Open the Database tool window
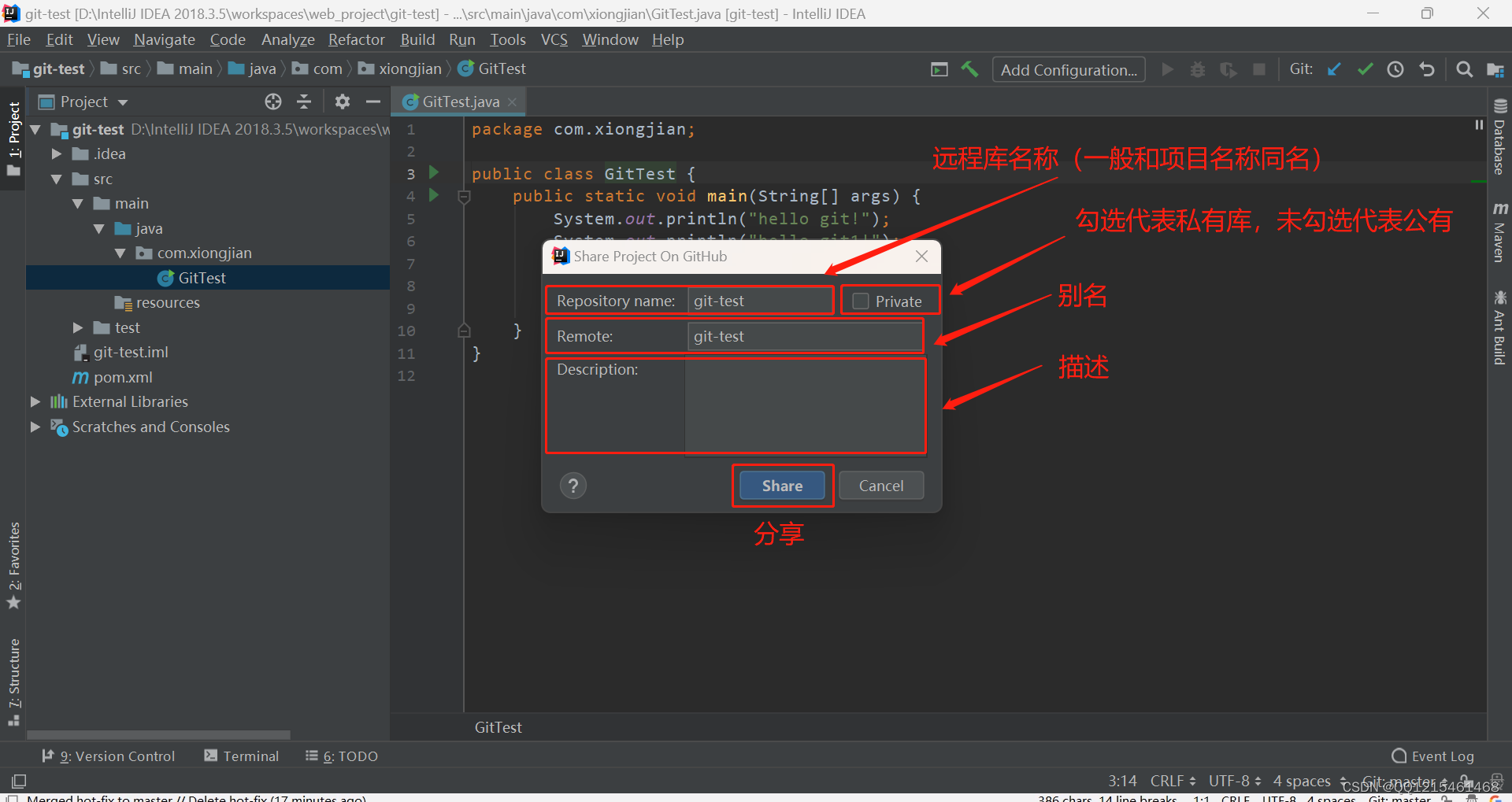The image size is (1512, 802). (x=1499, y=137)
